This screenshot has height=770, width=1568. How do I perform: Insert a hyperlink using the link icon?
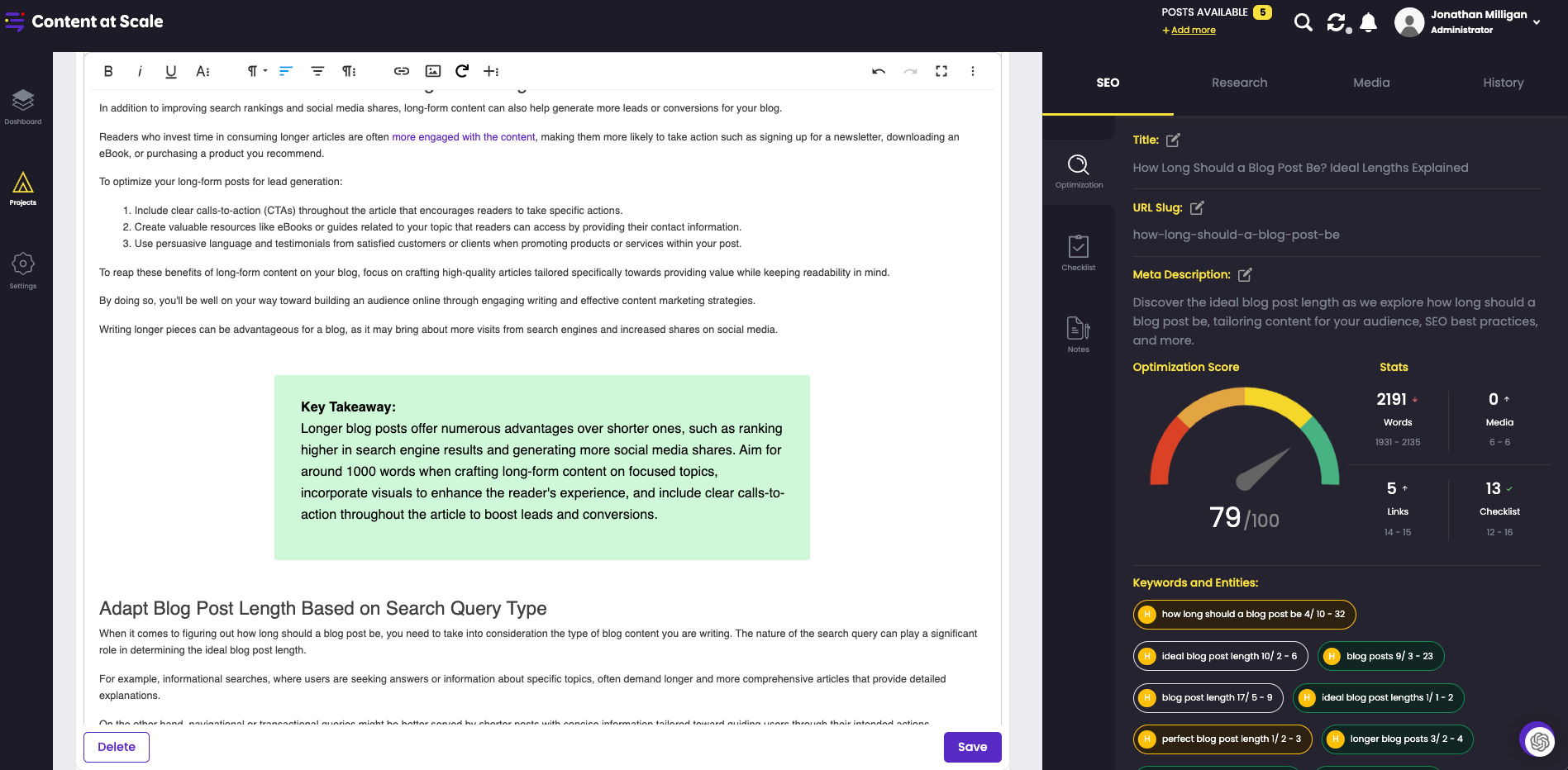401,71
